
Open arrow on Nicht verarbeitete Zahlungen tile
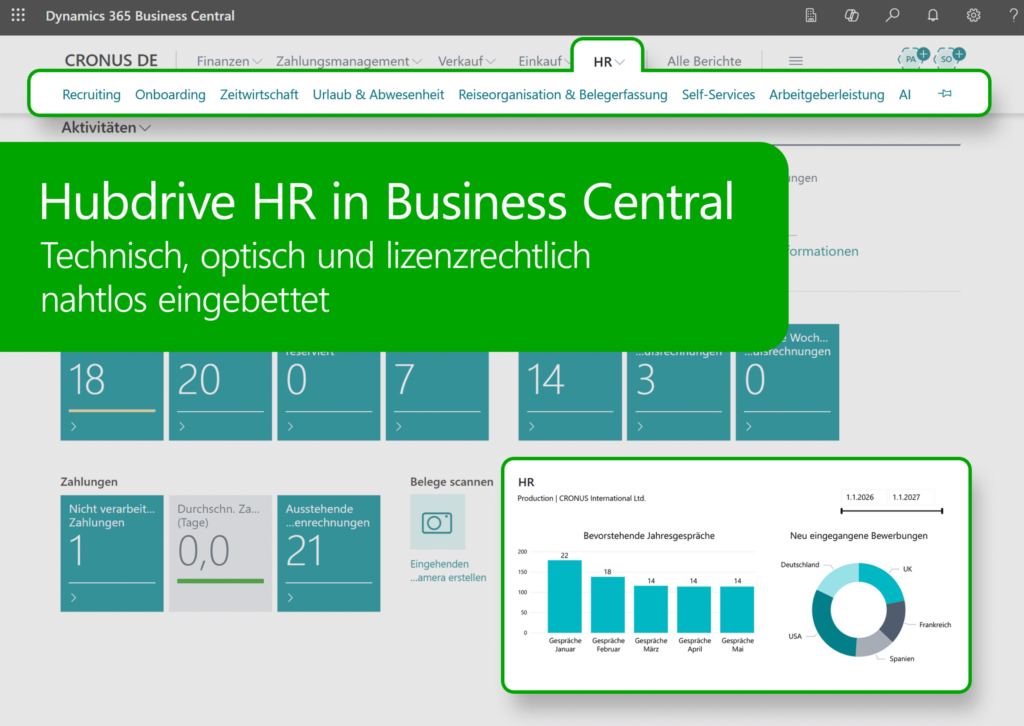click(74, 597)
